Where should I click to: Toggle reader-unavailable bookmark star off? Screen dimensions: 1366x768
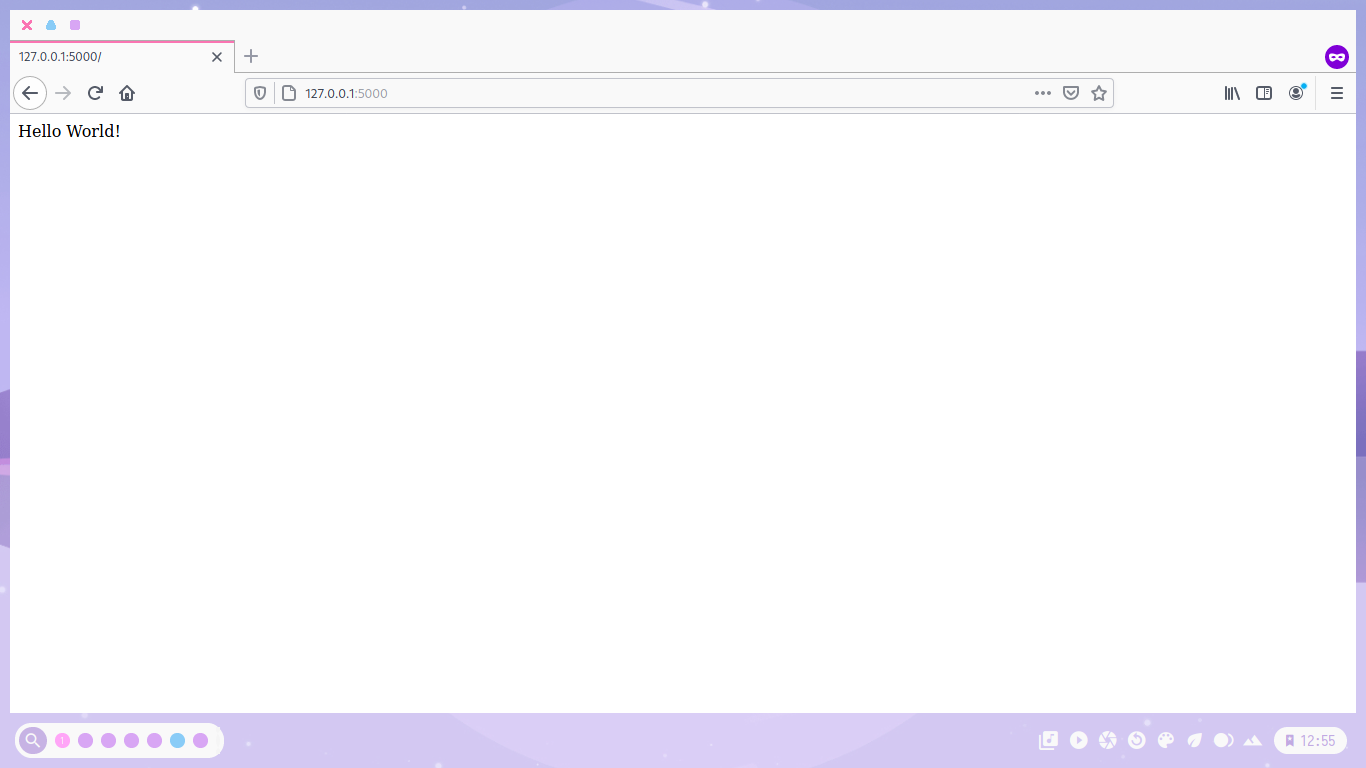pyautogui.click(x=1099, y=93)
